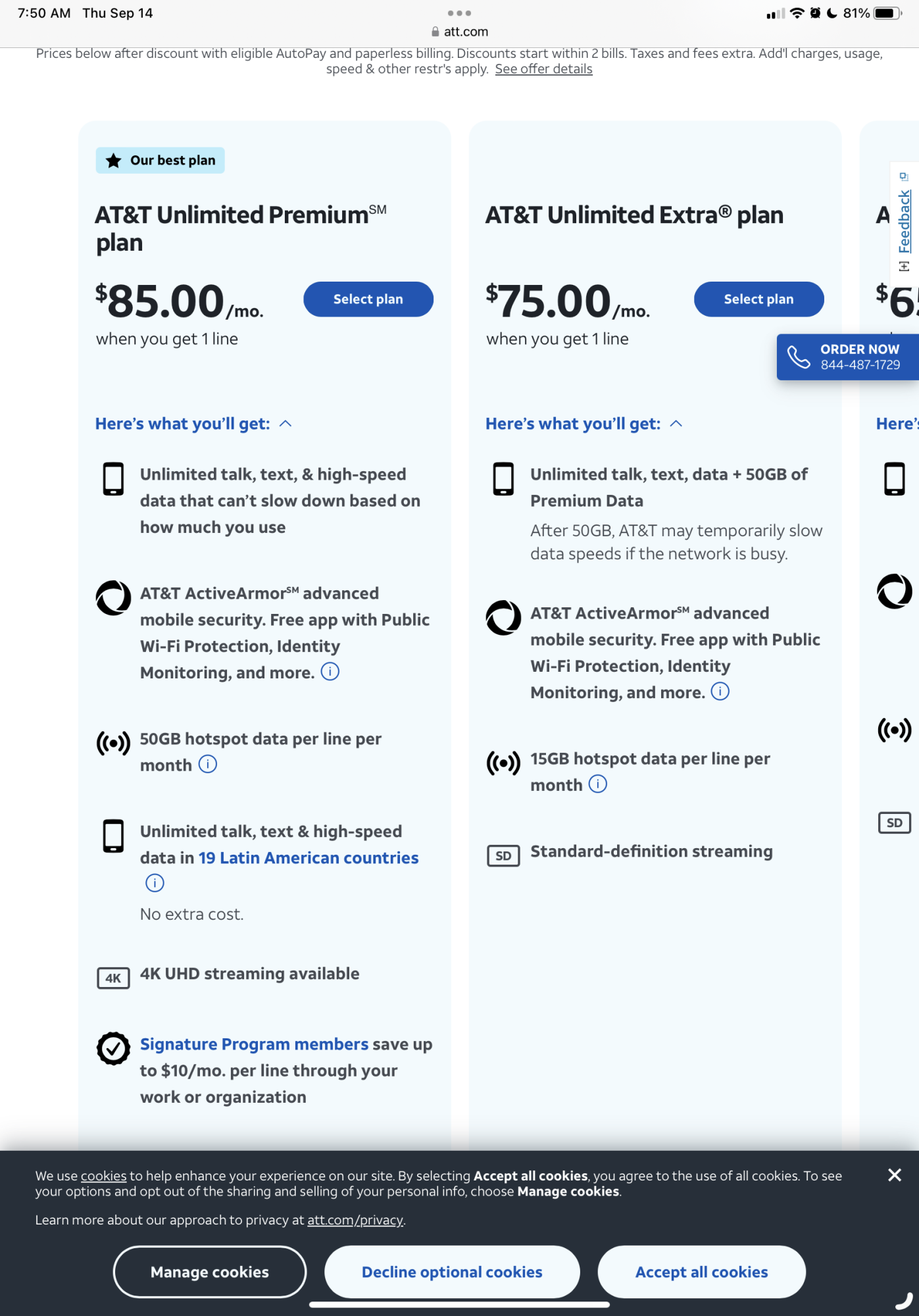The height and width of the screenshot is (1316, 919).
Task: Click Manage cookies button
Action: click(x=210, y=1272)
